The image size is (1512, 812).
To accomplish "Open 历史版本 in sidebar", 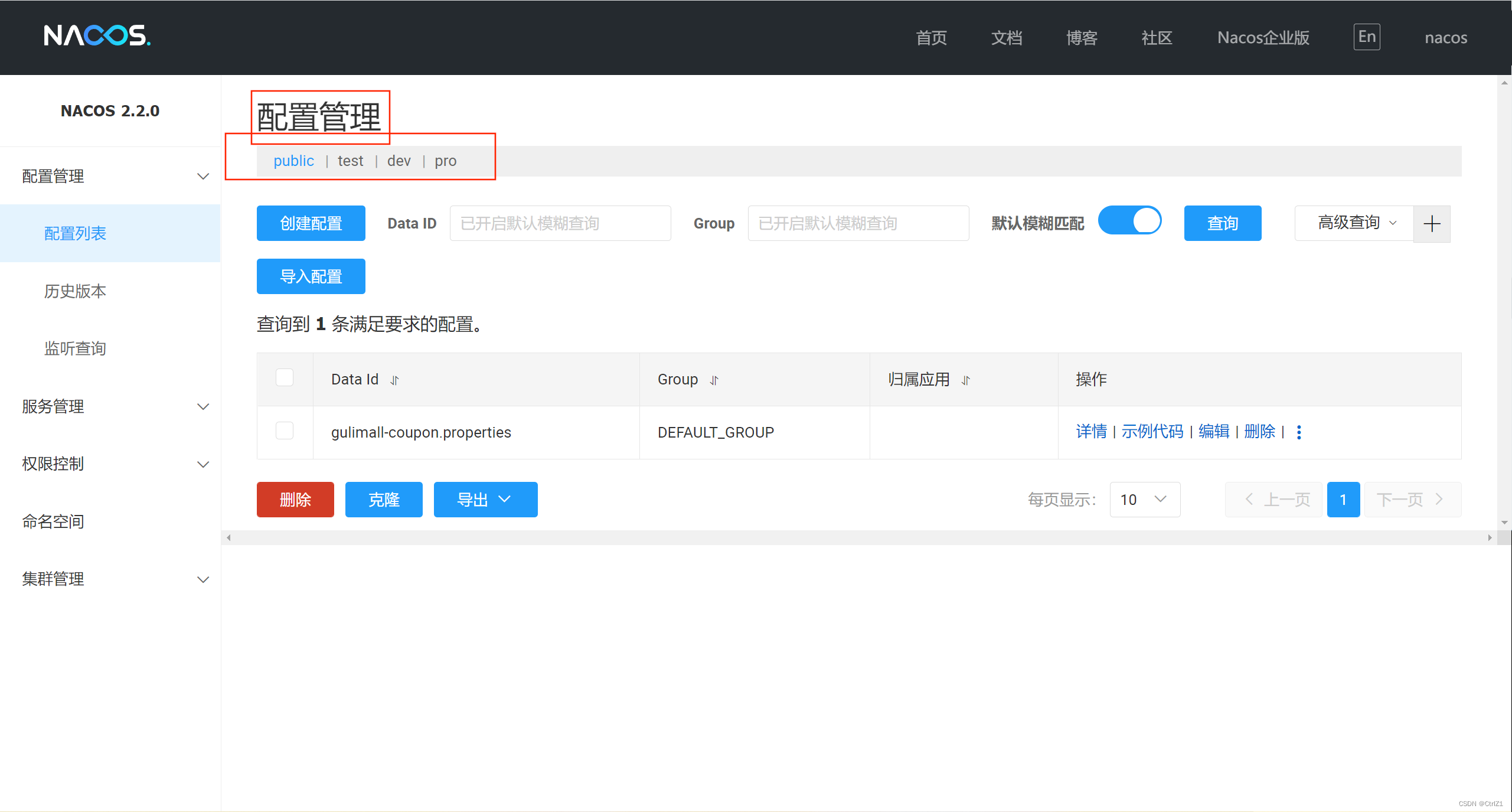I will (110, 291).
